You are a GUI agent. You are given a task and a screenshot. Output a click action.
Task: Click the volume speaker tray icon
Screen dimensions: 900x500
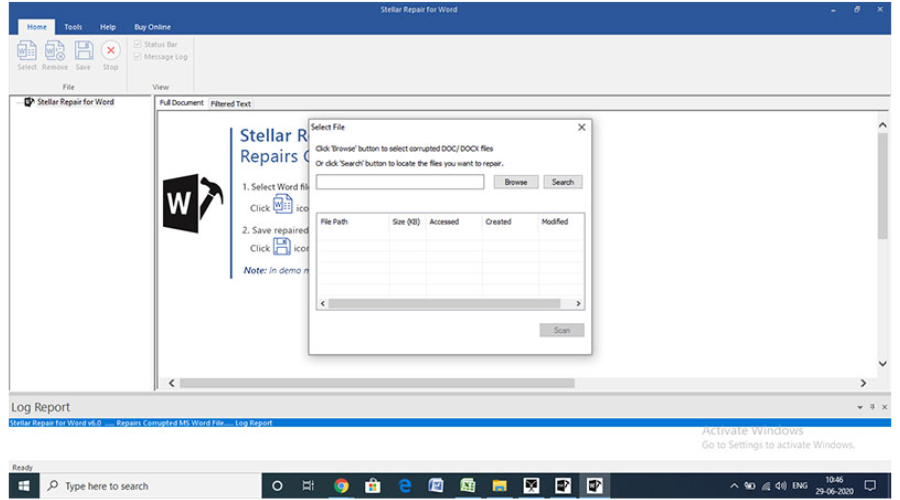point(781,486)
